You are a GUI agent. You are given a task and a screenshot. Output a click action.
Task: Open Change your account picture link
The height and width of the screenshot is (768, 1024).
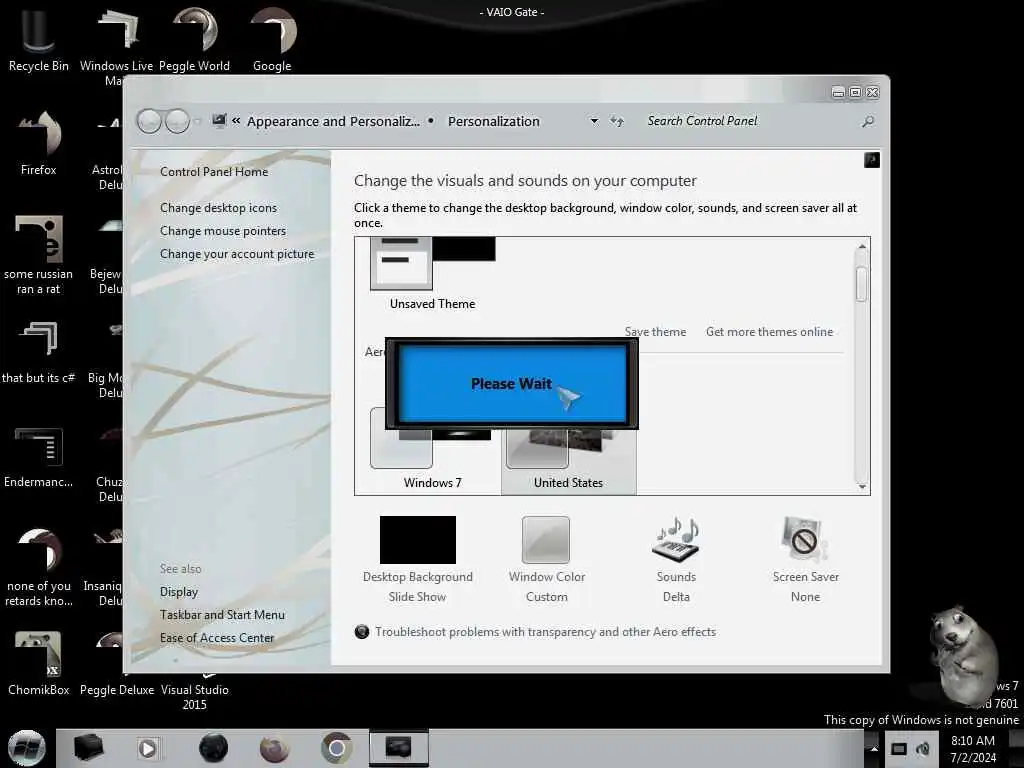(237, 254)
